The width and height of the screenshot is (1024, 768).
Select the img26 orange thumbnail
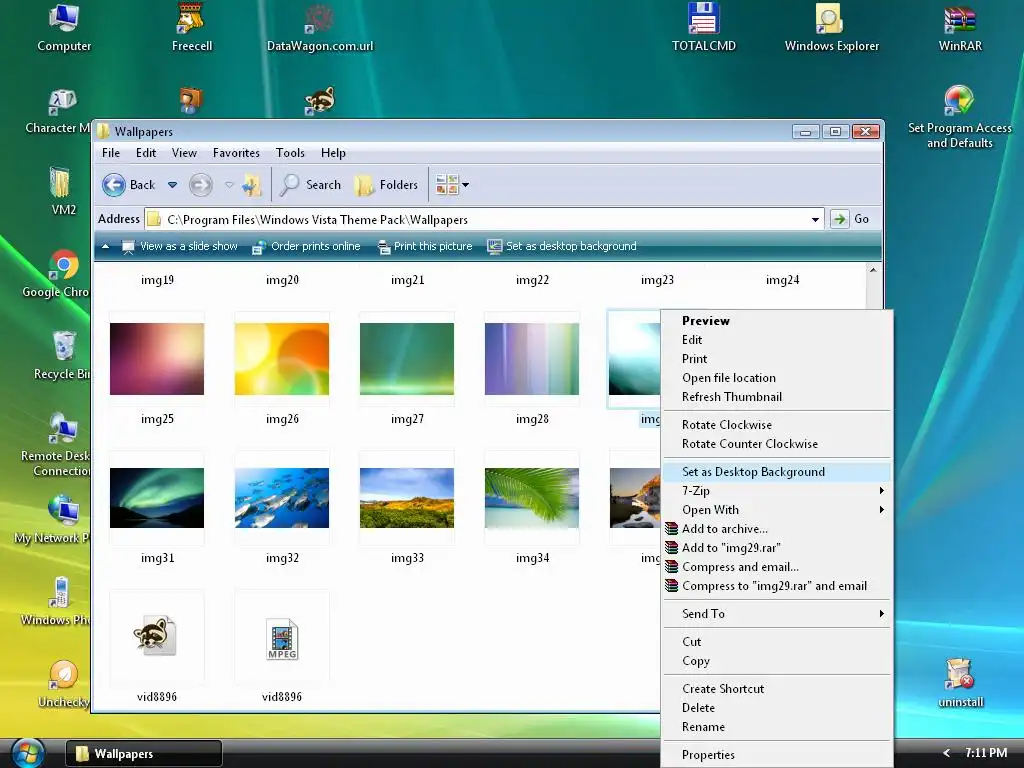(x=281, y=359)
